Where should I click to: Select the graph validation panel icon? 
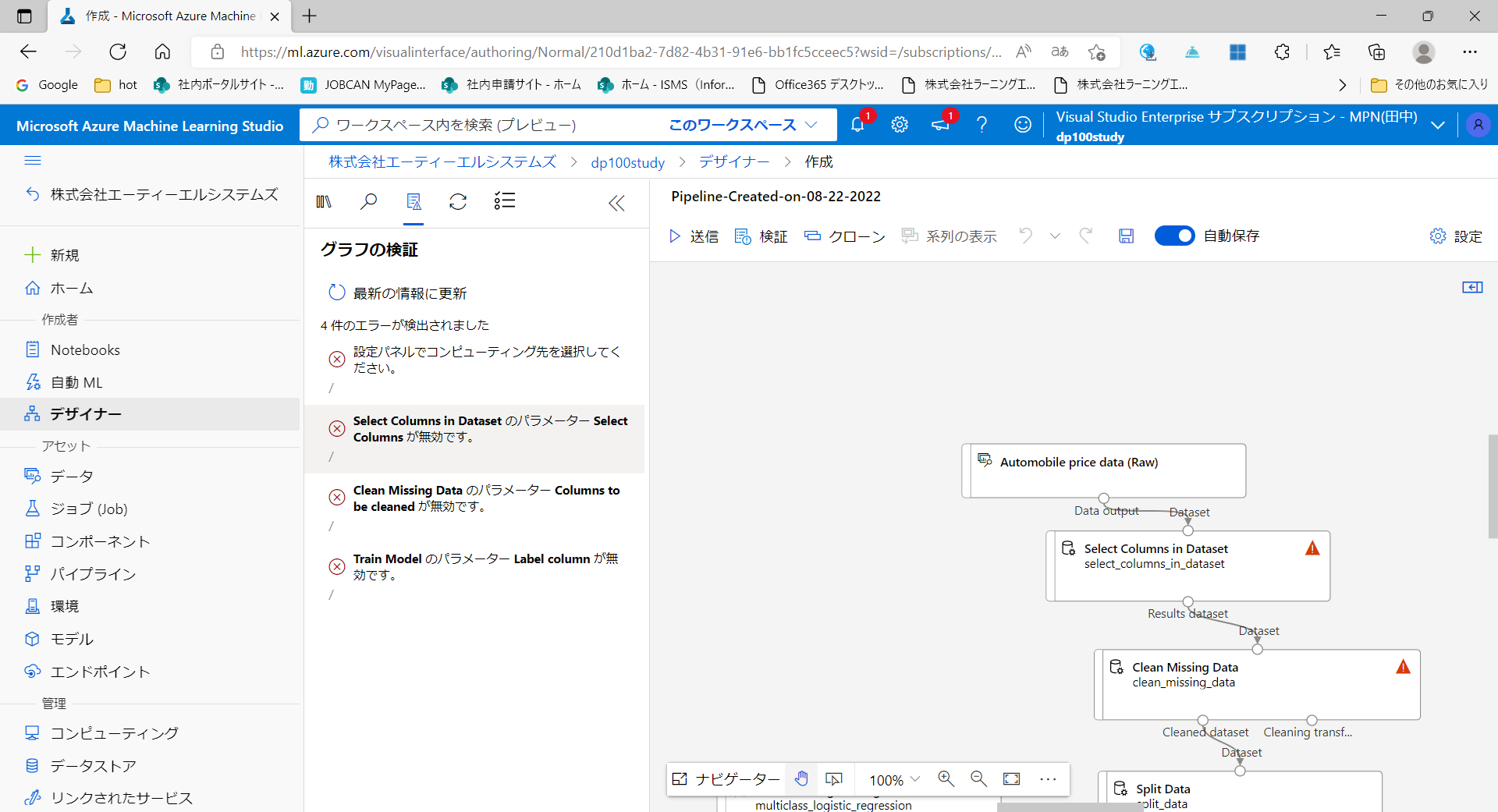pyautogui.click(x=414, y=202)
